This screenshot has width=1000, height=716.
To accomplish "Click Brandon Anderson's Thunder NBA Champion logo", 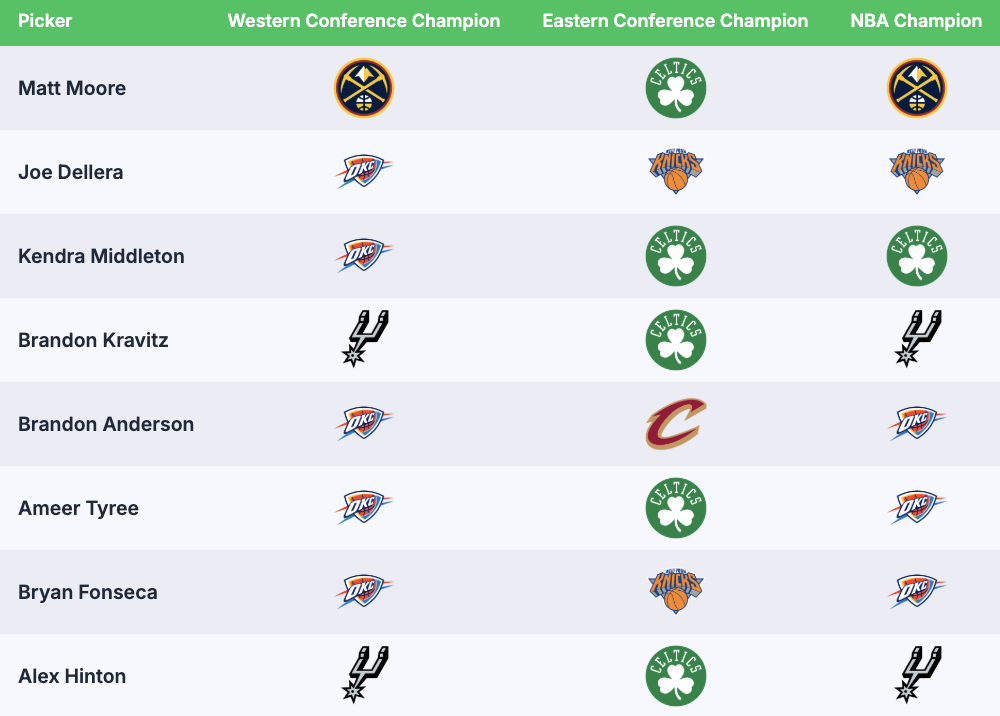I will (917, 424).
